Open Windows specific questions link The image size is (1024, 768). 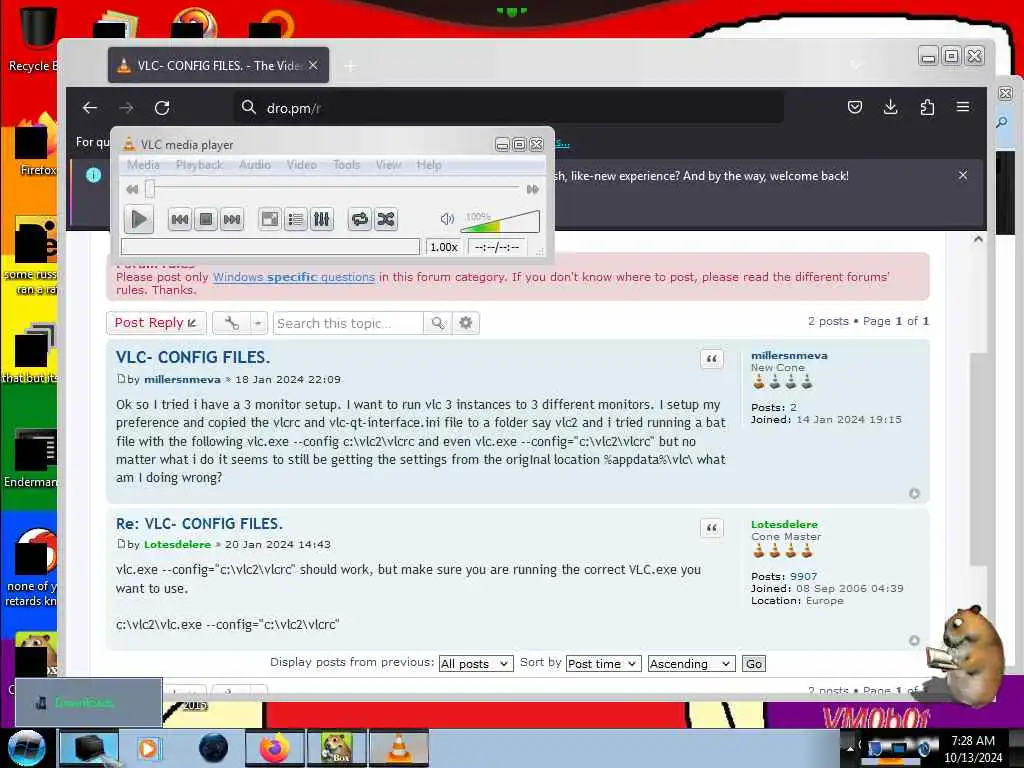tap(294, 277)
